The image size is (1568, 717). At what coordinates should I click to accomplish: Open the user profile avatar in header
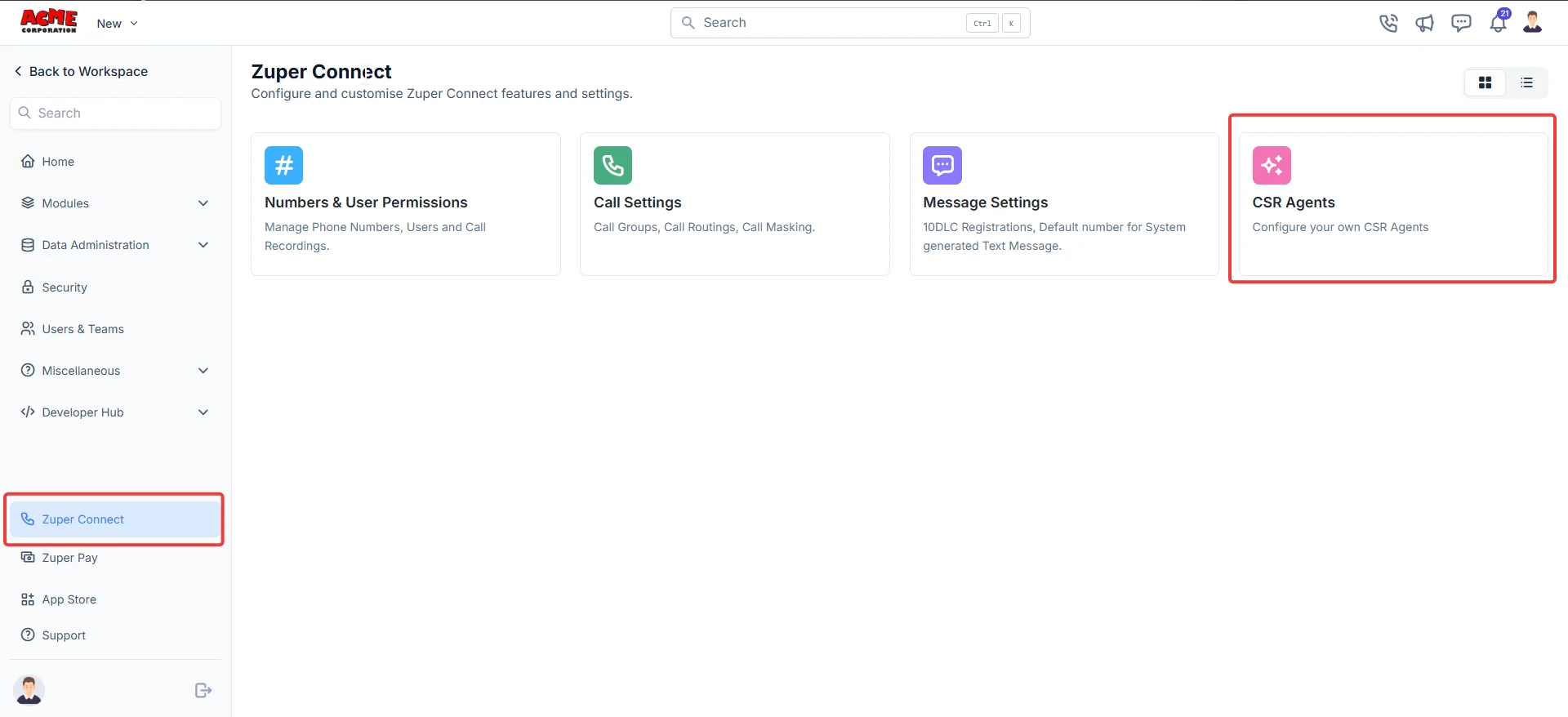click(1533, 22)
